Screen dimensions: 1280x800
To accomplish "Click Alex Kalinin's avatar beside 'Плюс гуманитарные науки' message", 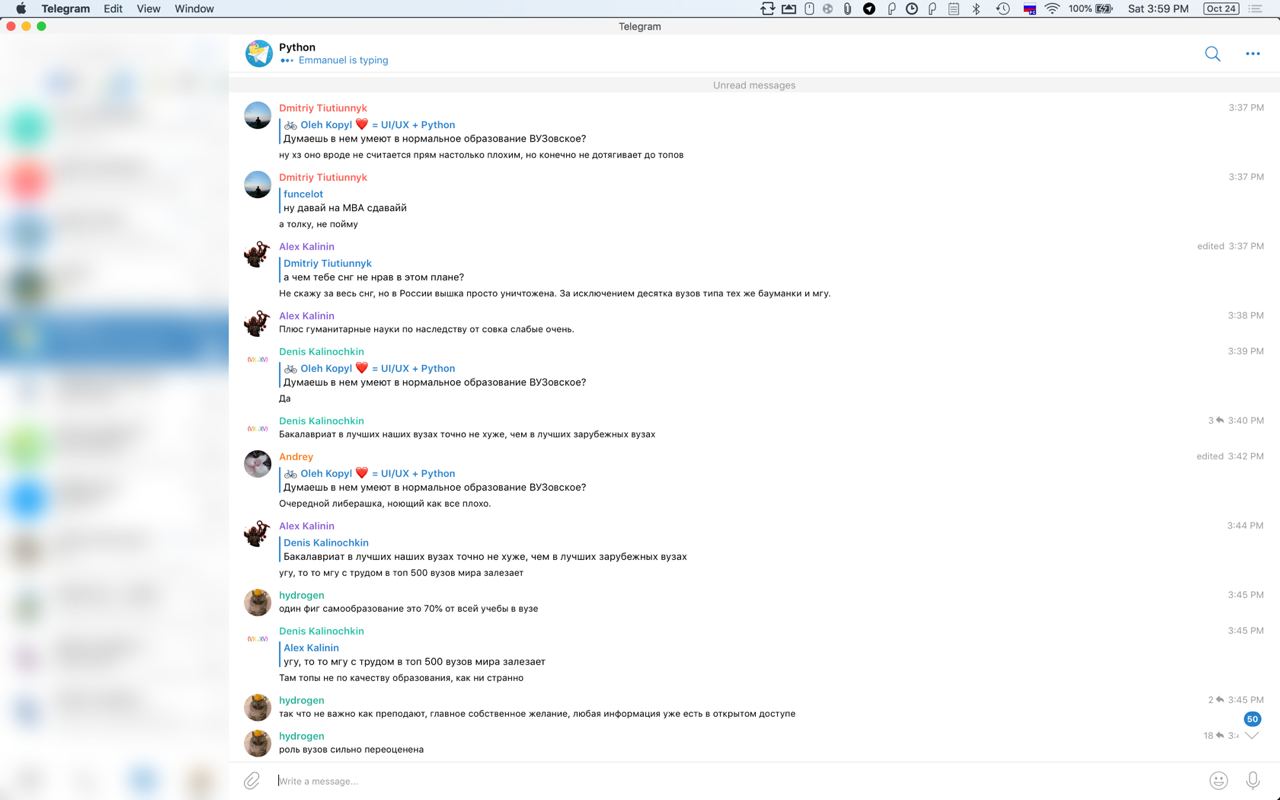I will (x=258, y=323).
